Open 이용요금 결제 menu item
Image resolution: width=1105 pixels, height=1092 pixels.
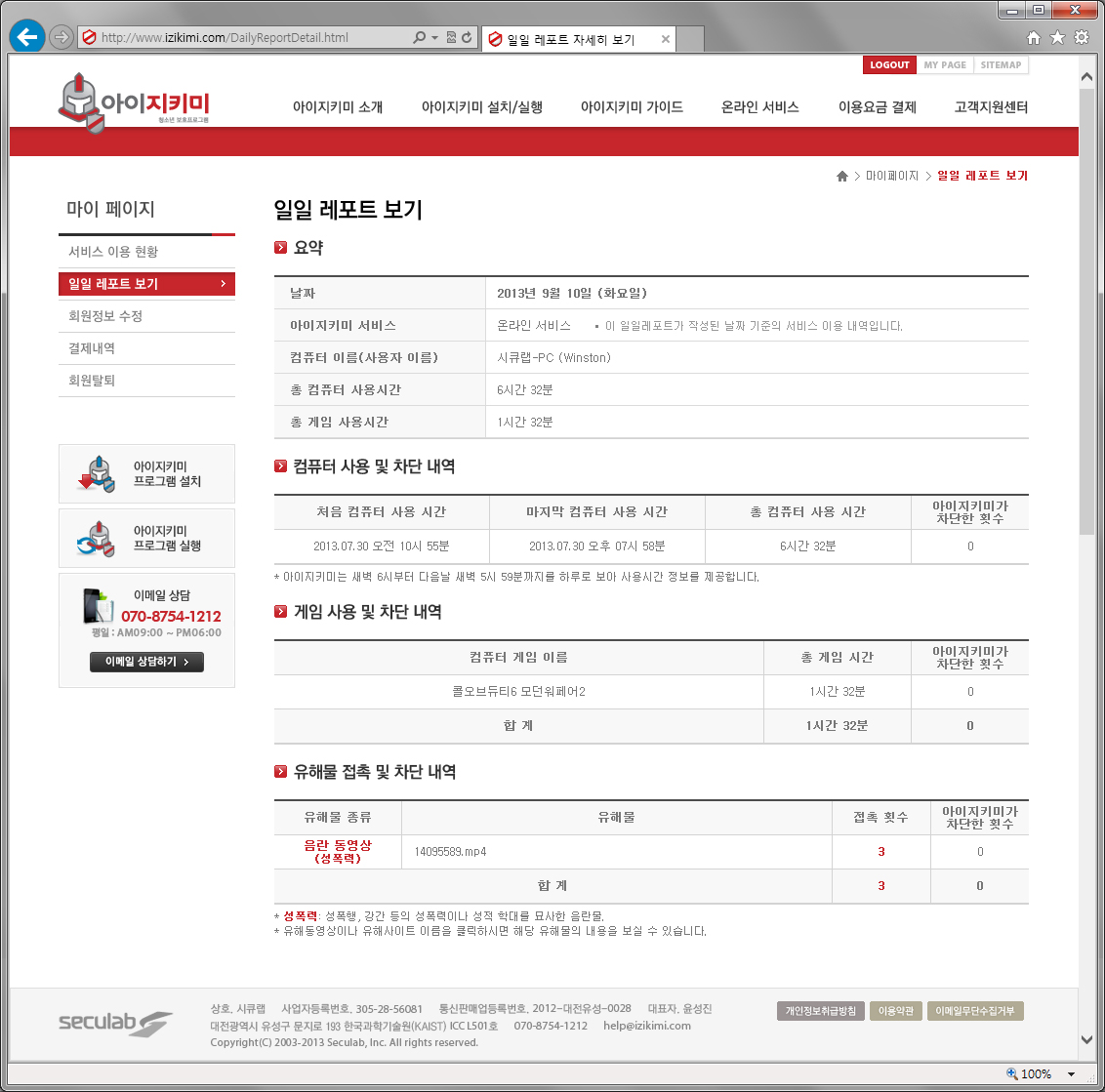877,107
